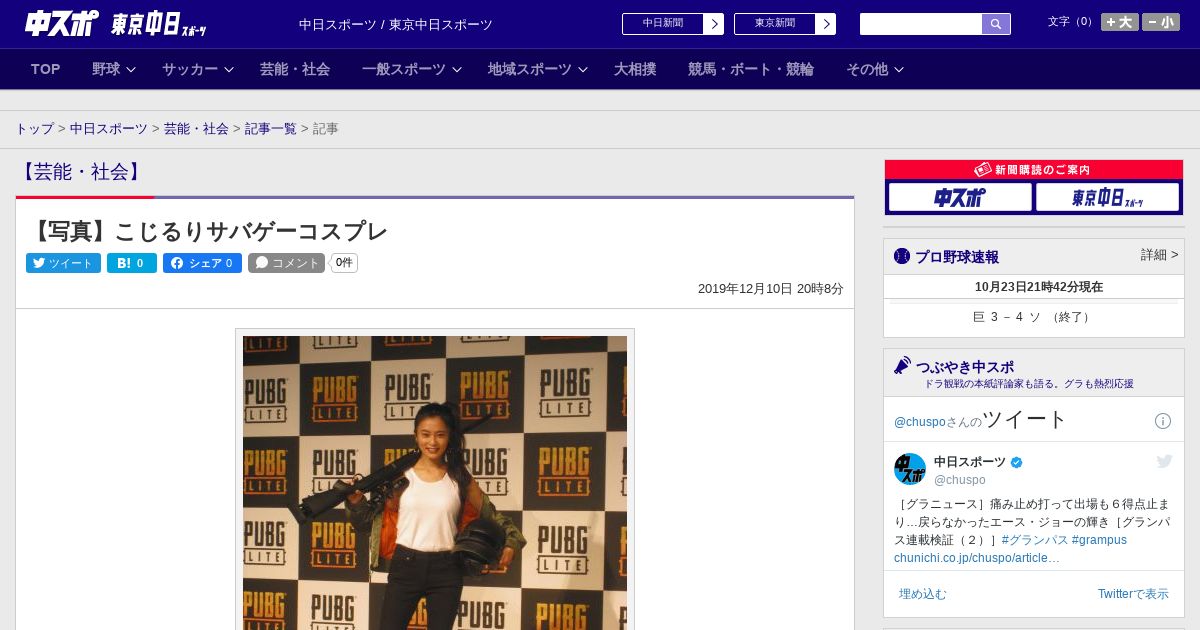The height and width of the screenshot is (630, 1200).
Task: Open the PUBG Lite event photo
Action: pyautogui.click(x=435, y=482)
